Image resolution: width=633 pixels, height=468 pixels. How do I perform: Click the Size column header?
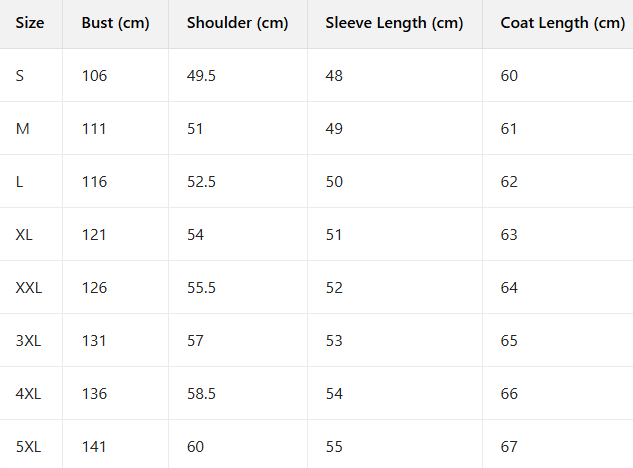coord(30,23)
